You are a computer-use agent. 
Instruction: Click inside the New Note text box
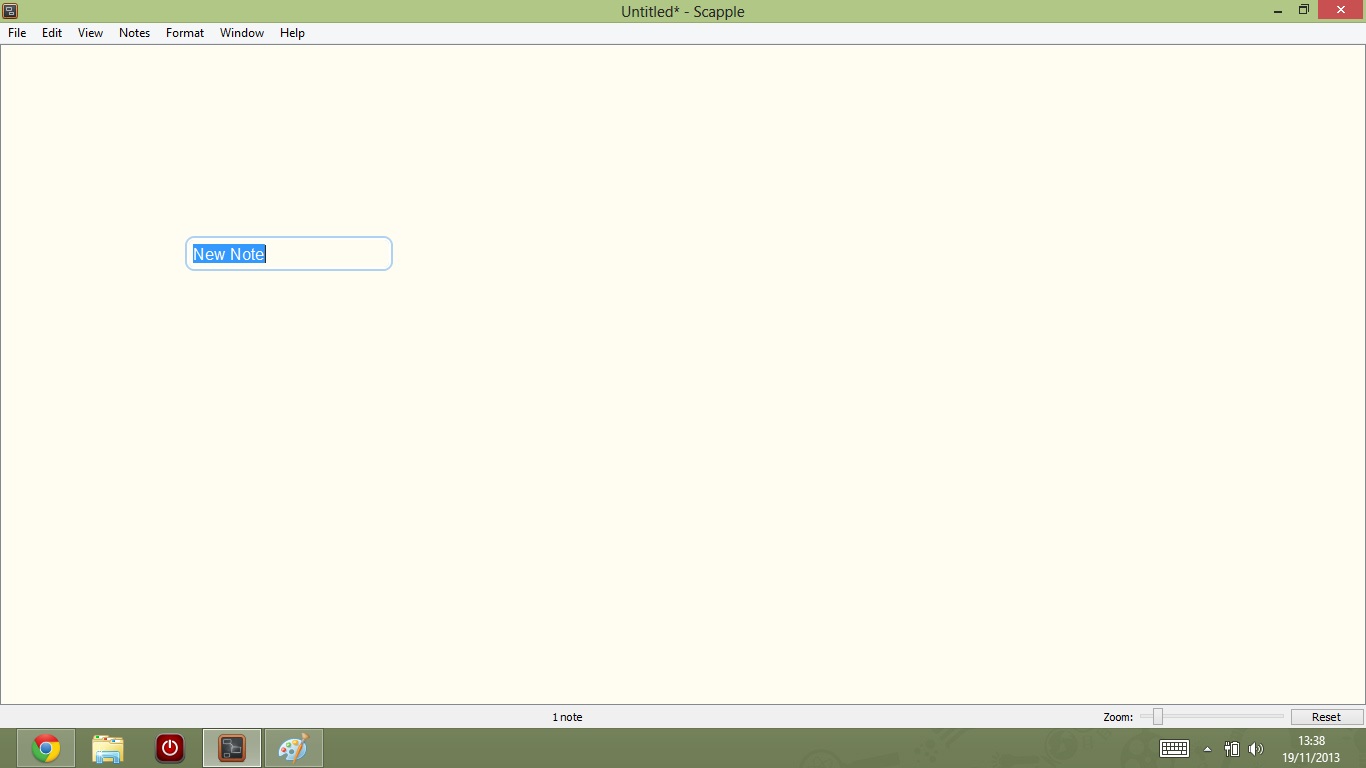(x=289, y=254)
